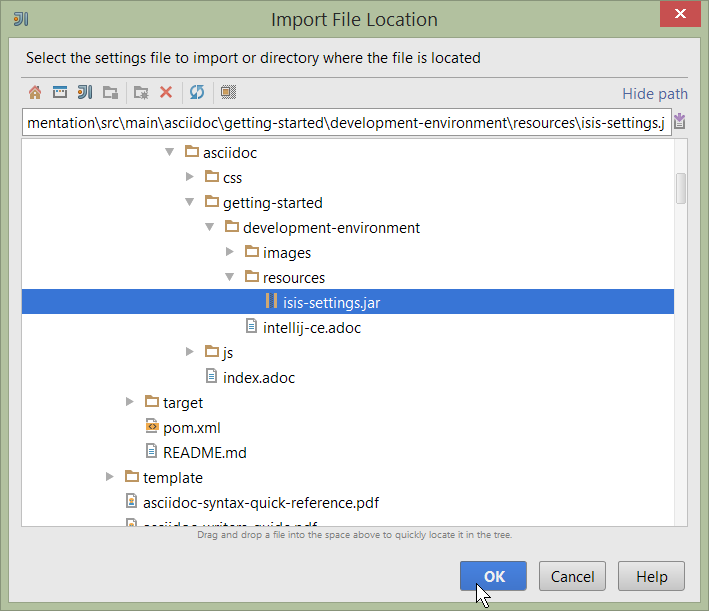Toggle show hidden files and directories
The height and width of the screenshot is (611, 709).
[x=228, y=92]
